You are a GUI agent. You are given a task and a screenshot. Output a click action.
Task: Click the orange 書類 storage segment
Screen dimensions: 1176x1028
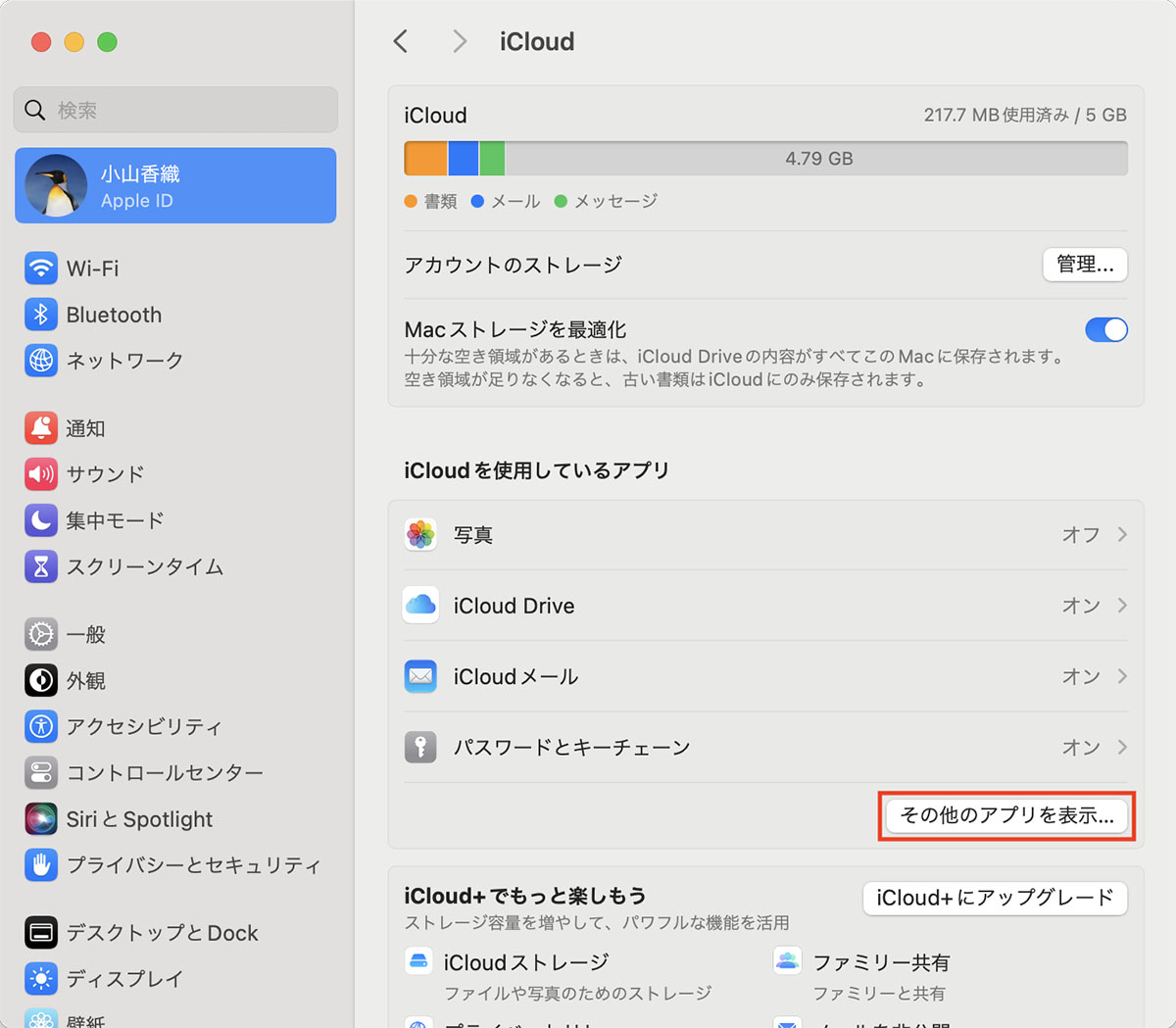tap(425, 158)
